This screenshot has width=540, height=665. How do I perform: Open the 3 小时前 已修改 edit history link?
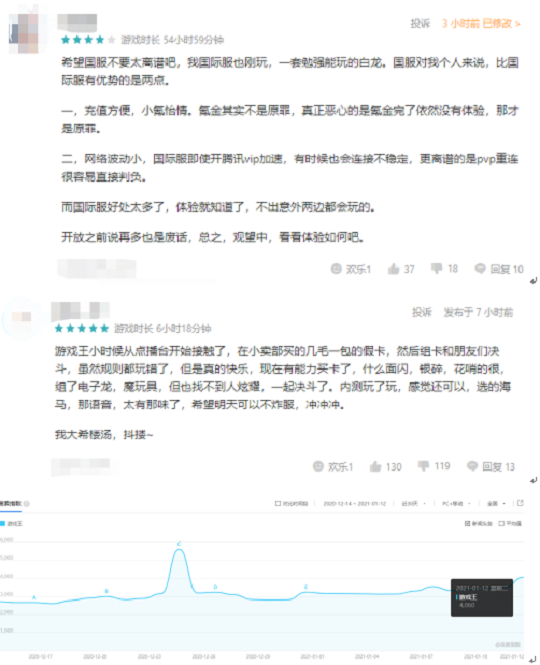tap(481, 23)
